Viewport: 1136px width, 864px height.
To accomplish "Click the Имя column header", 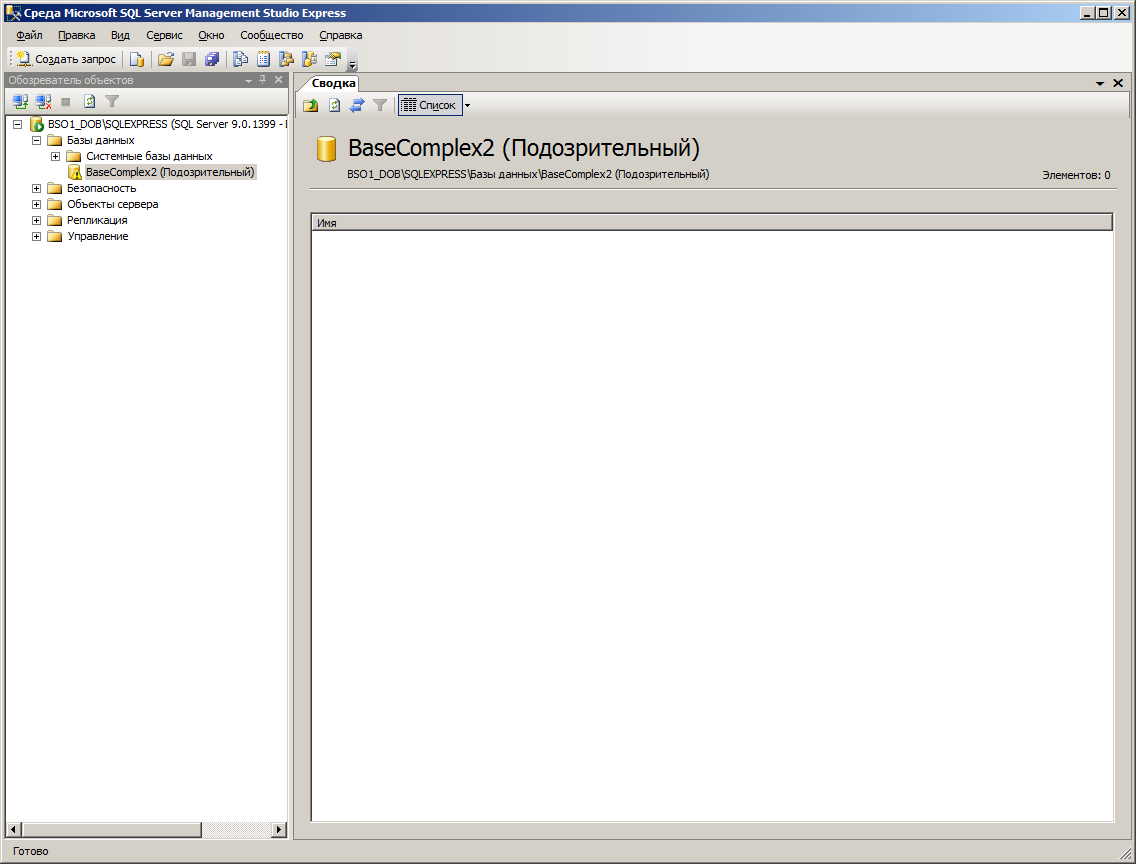I will tap(711, 223).
